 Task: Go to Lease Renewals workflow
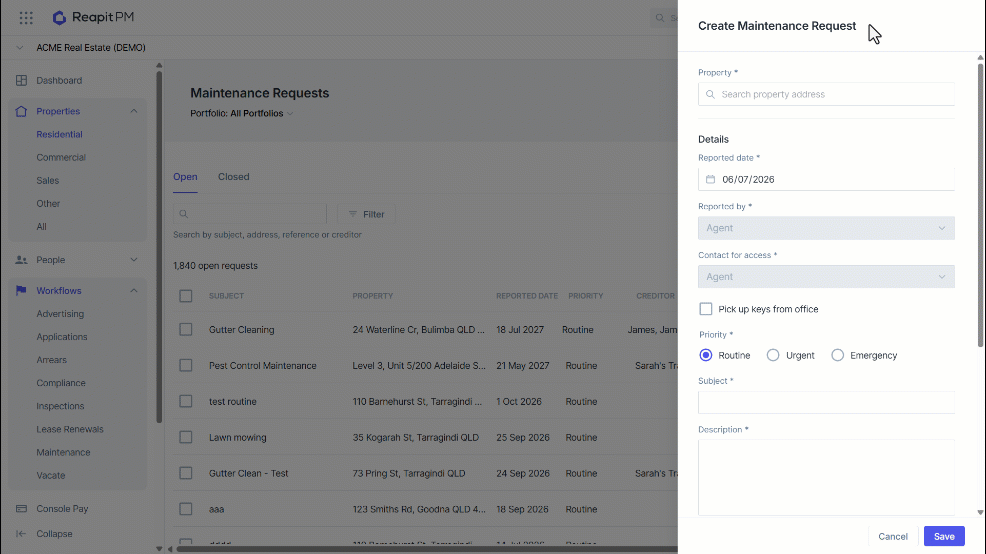click(70, 429)
